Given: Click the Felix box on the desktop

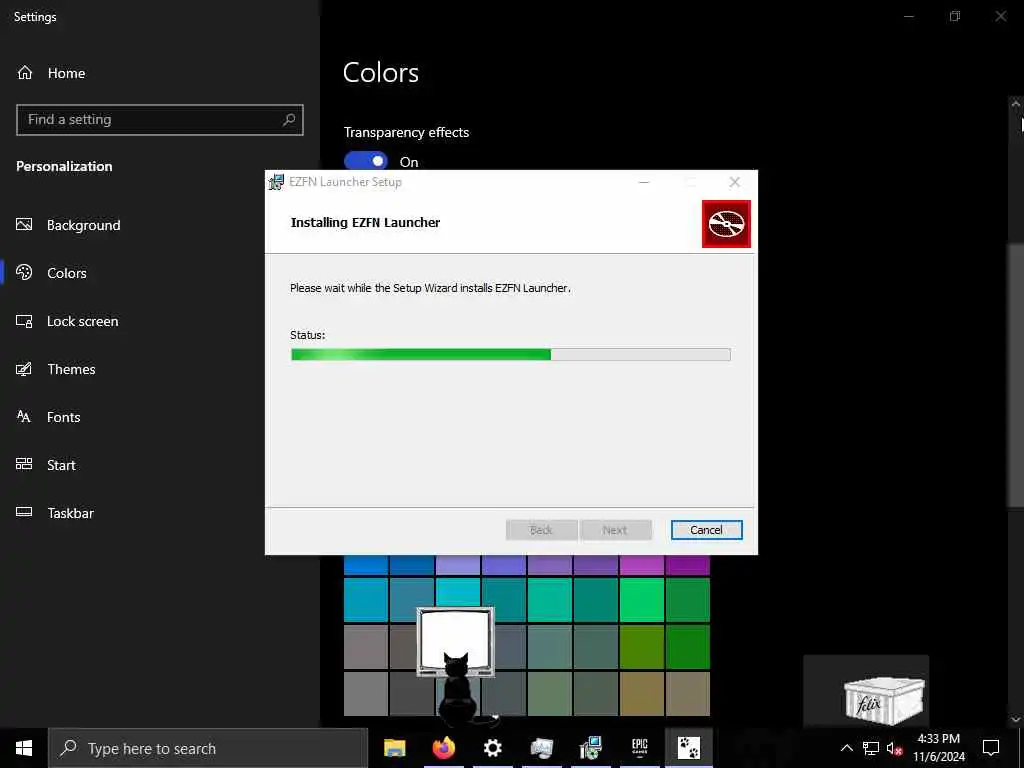Looking at the screenshot, I should click(x=884, y=700).
